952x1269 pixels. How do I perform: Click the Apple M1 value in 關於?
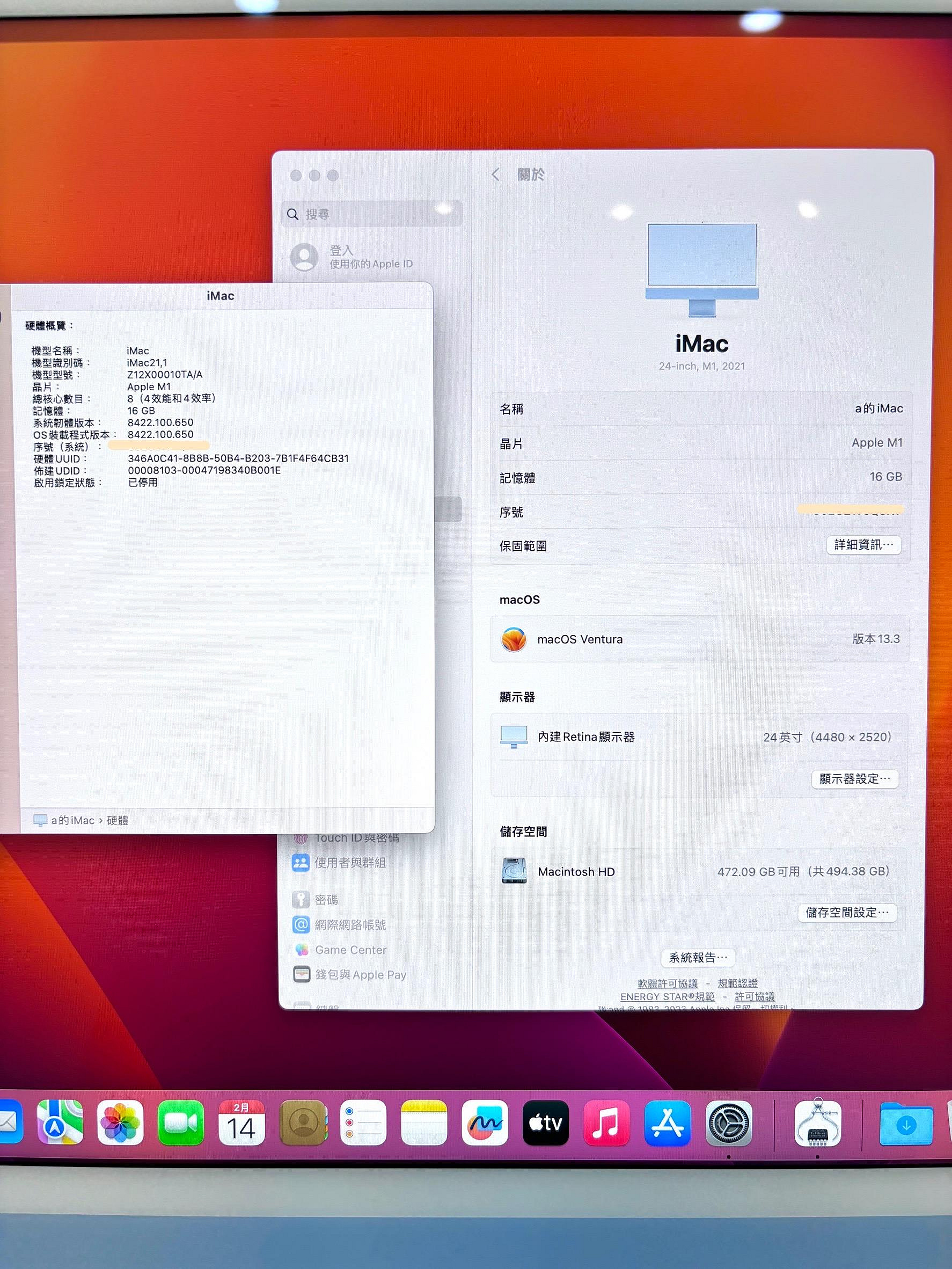coord(877,442)
